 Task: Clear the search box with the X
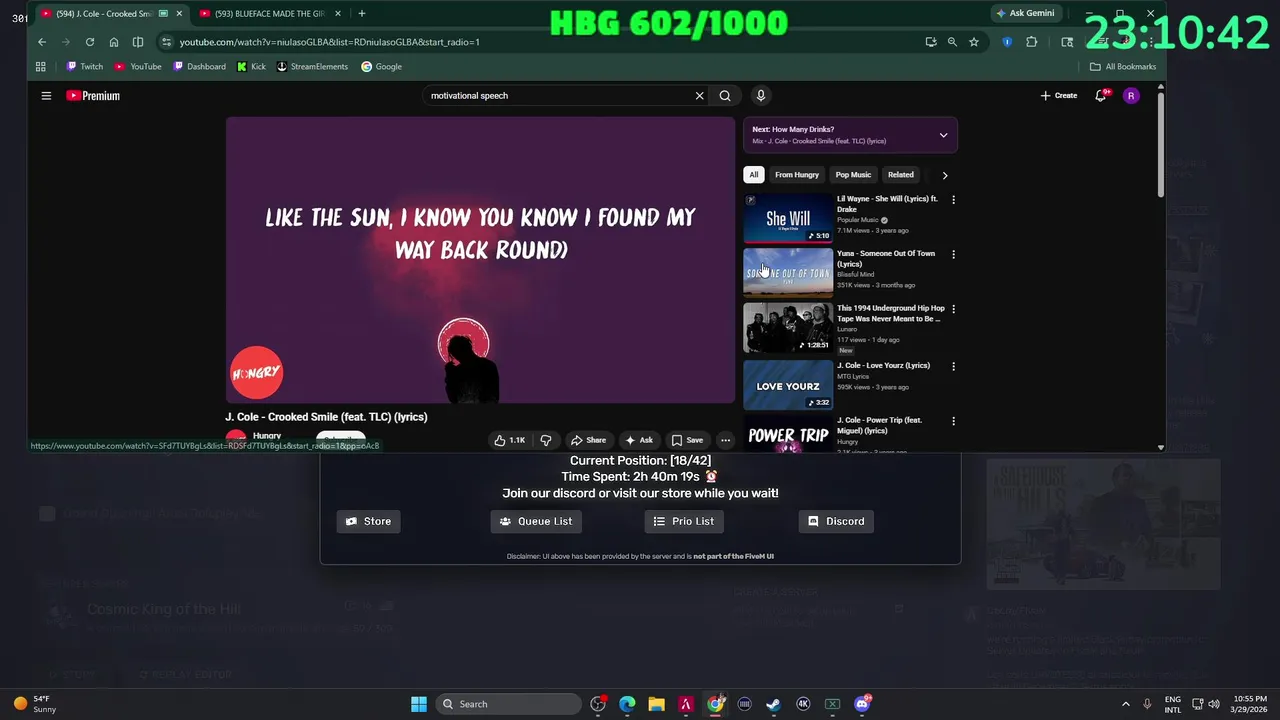tap(699, 96)
